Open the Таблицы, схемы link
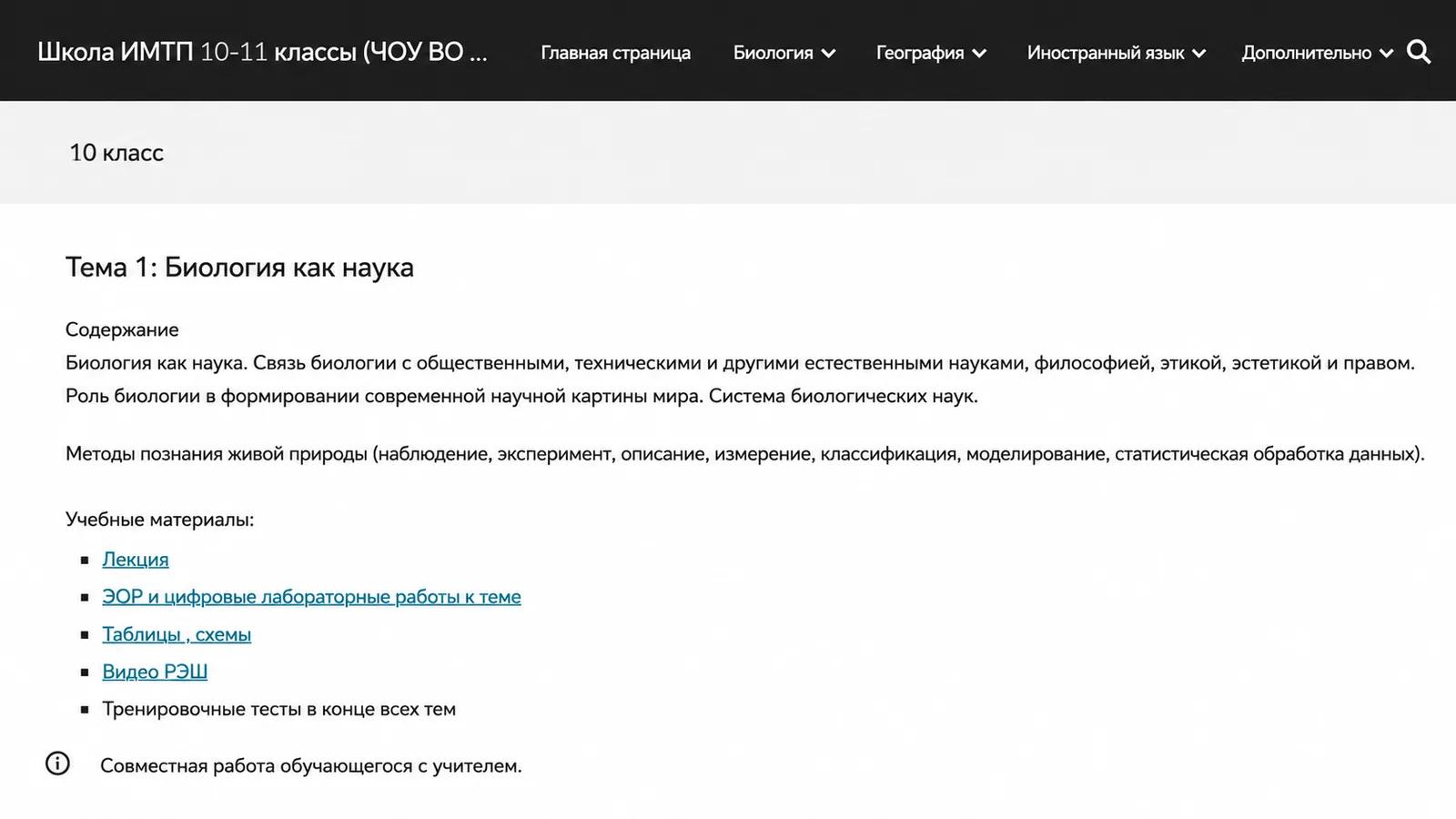1456x819 pixels. [177, 634]
